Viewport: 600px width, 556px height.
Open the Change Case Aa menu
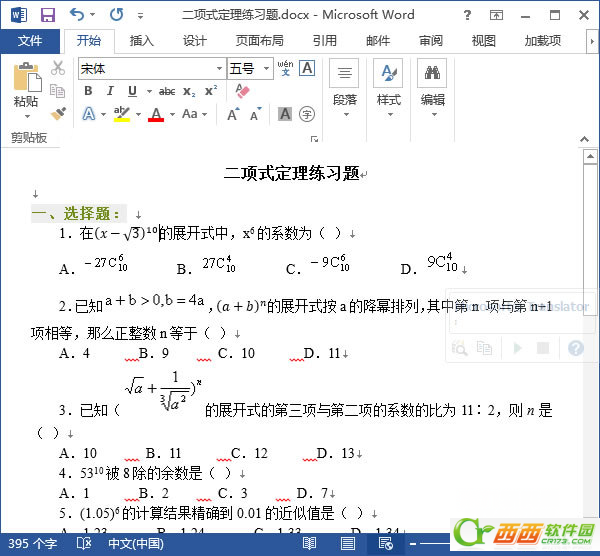(194, 114)
